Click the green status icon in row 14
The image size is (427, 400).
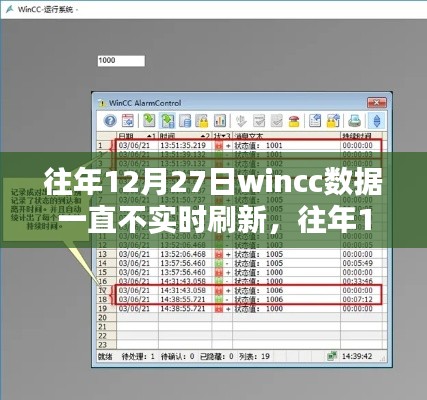(x=219, y=263)
